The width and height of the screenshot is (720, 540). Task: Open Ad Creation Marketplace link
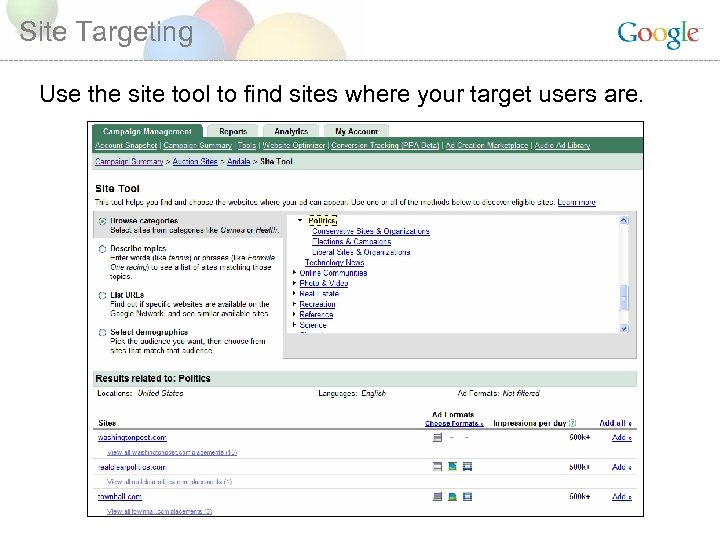coord(487,145)
